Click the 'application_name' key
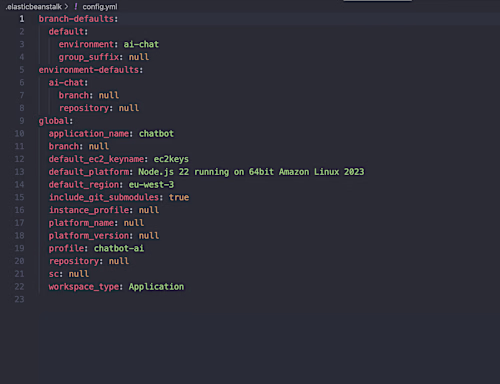This screenshot has width=500, height=384. [89, 134]
